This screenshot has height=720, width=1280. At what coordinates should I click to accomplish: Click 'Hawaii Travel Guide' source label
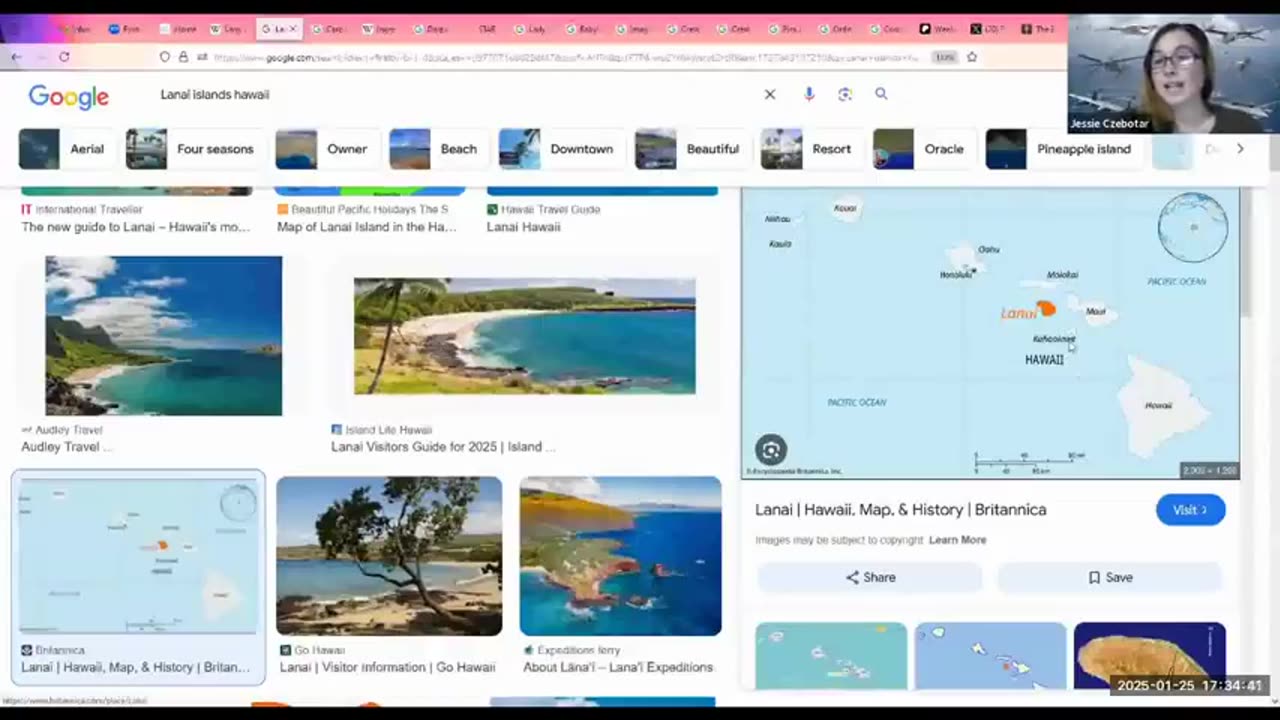(x=551, y=209)
